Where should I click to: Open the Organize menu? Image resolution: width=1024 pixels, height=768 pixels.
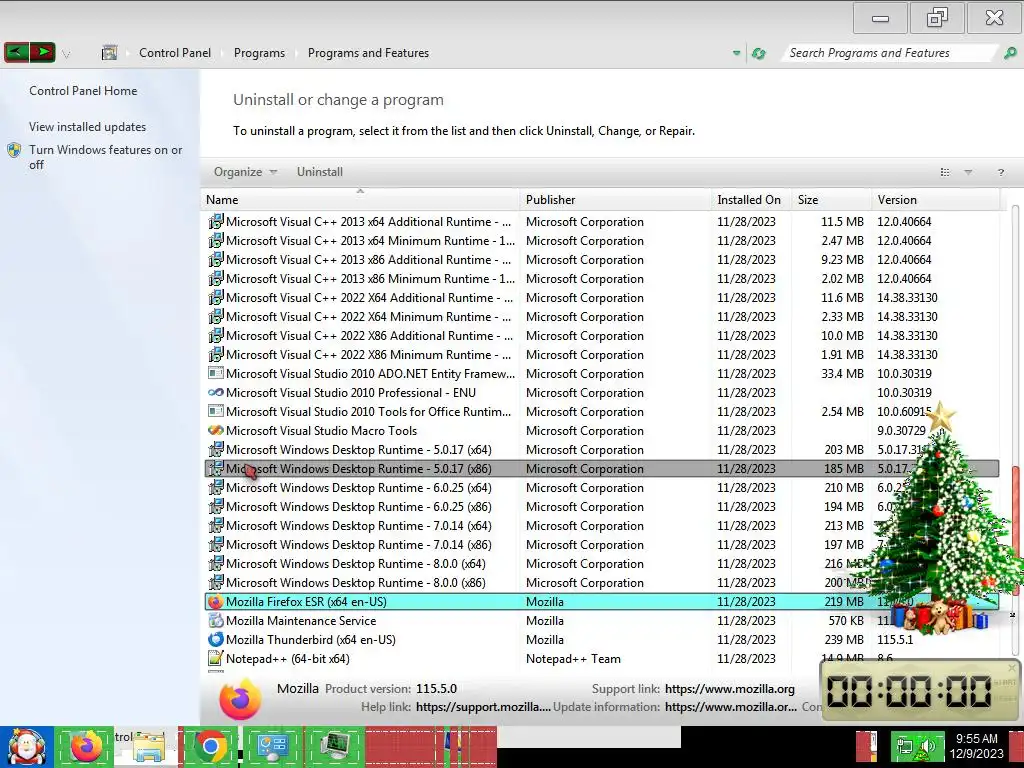click(246, 172)
